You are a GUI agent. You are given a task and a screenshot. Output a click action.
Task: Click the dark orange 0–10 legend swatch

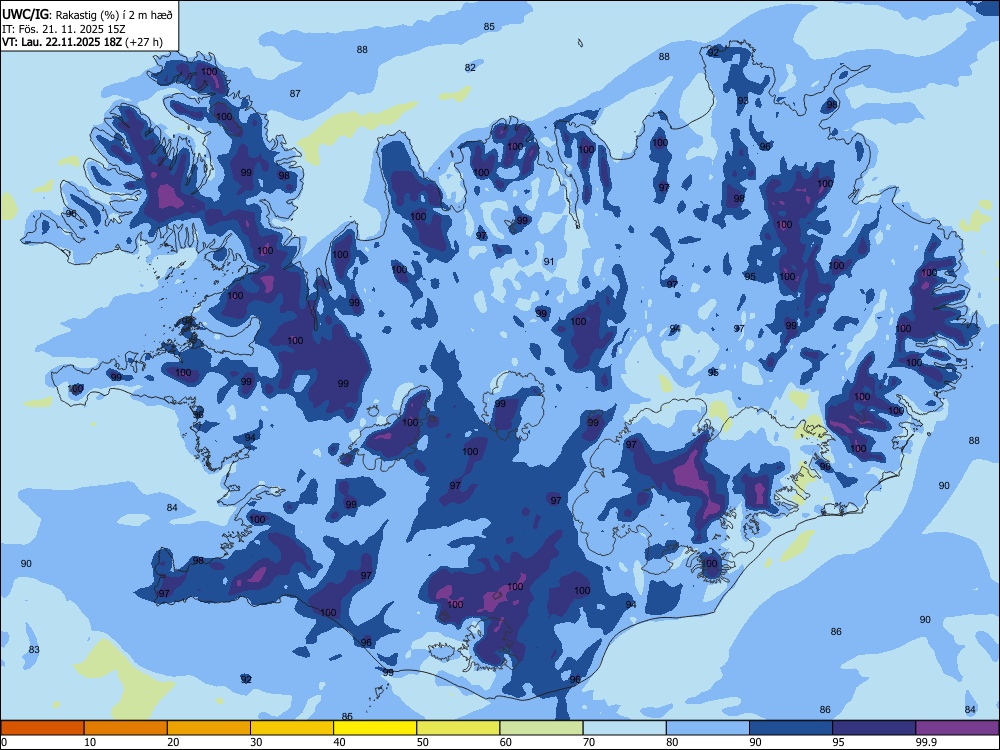(42, 728)
